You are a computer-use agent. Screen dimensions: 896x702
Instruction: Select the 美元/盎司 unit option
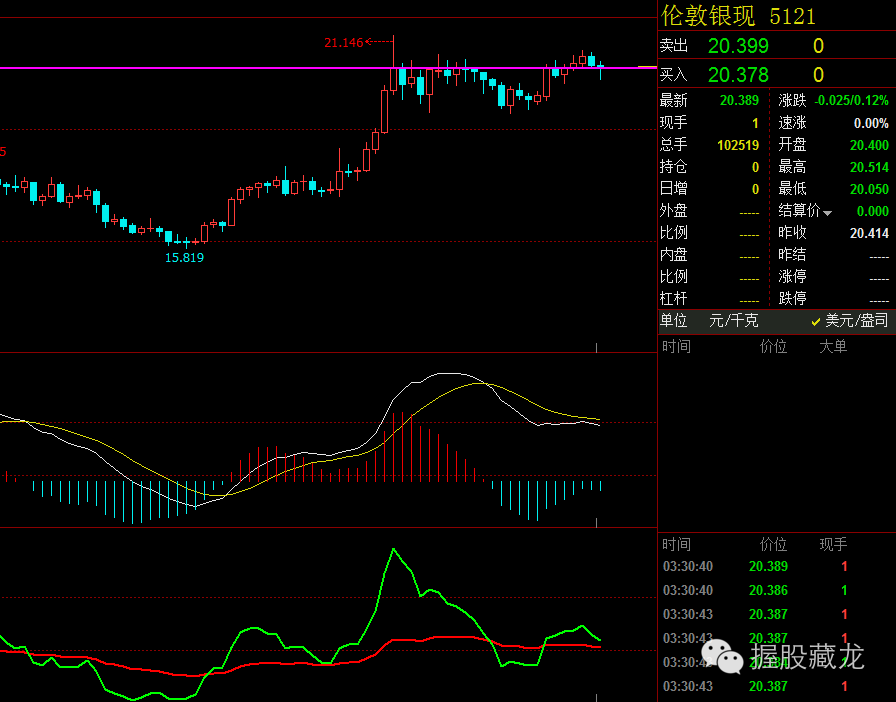click(x=856, y=321)
